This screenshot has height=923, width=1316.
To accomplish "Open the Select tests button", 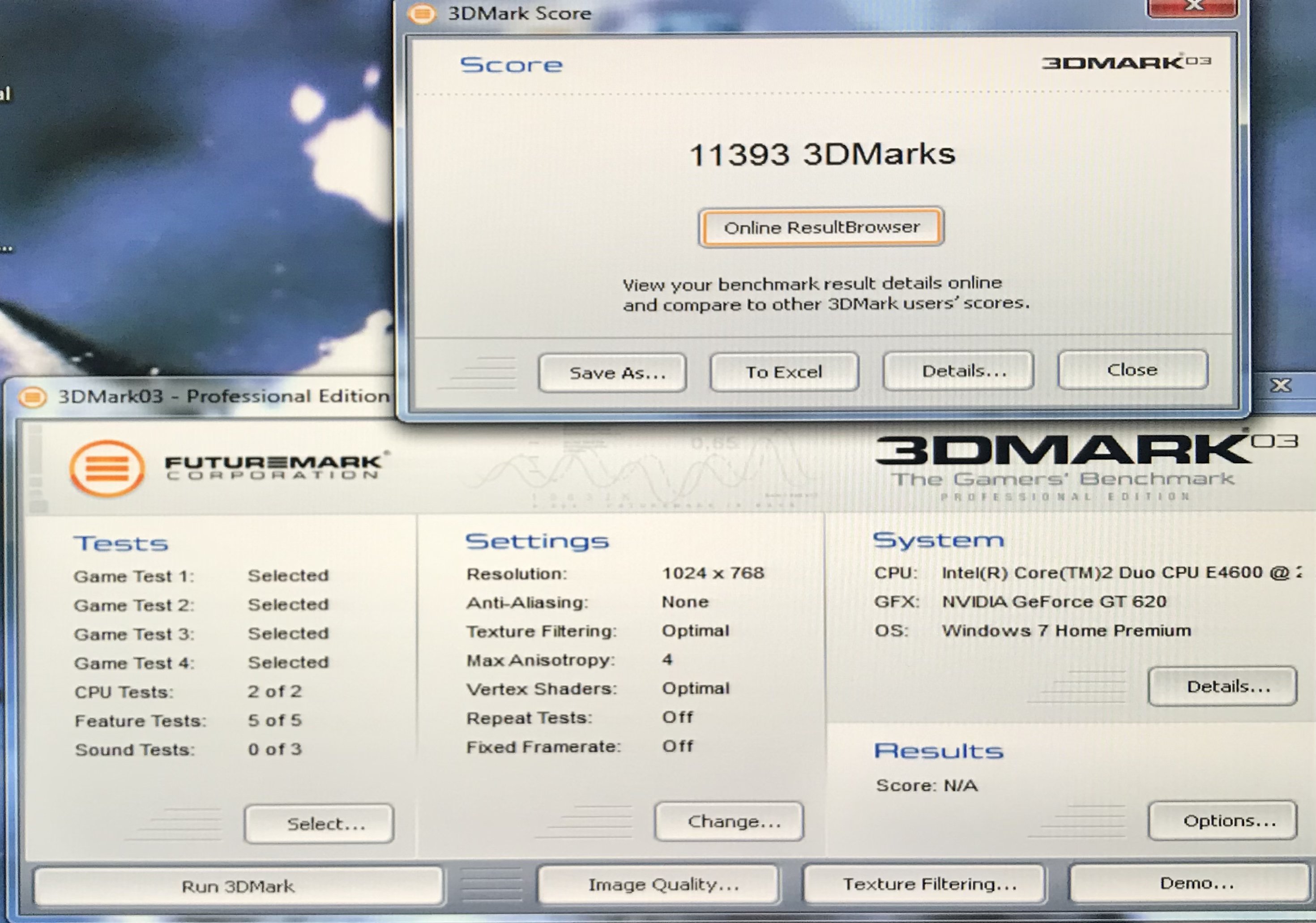I will point(319,824).
